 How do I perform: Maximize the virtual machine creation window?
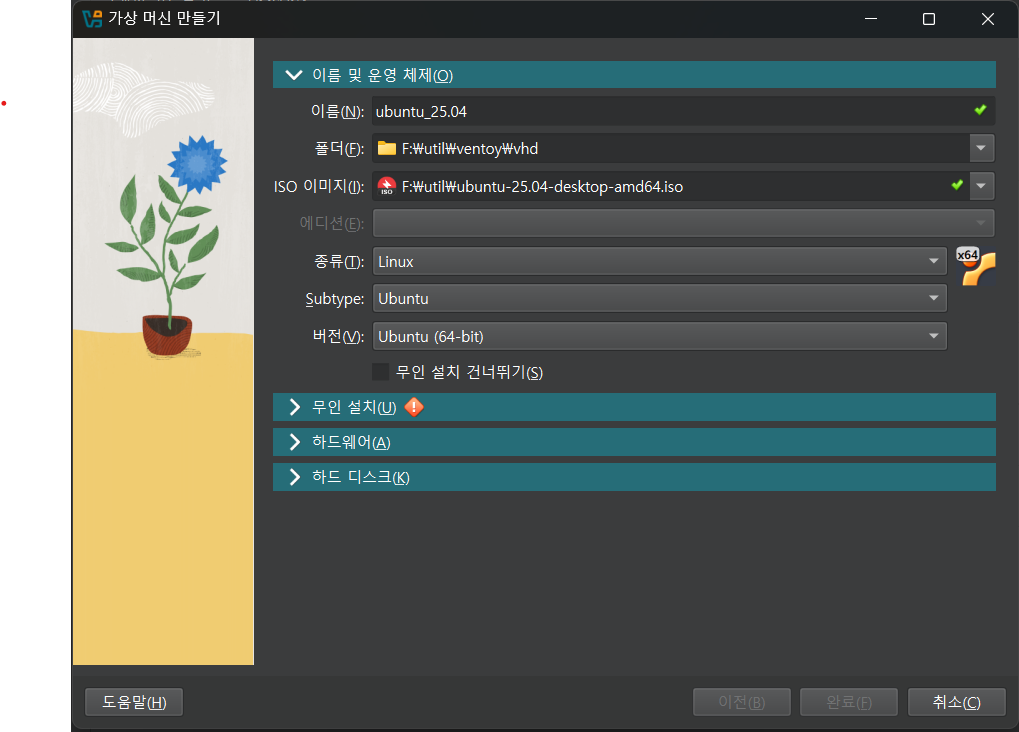(929, 19)
